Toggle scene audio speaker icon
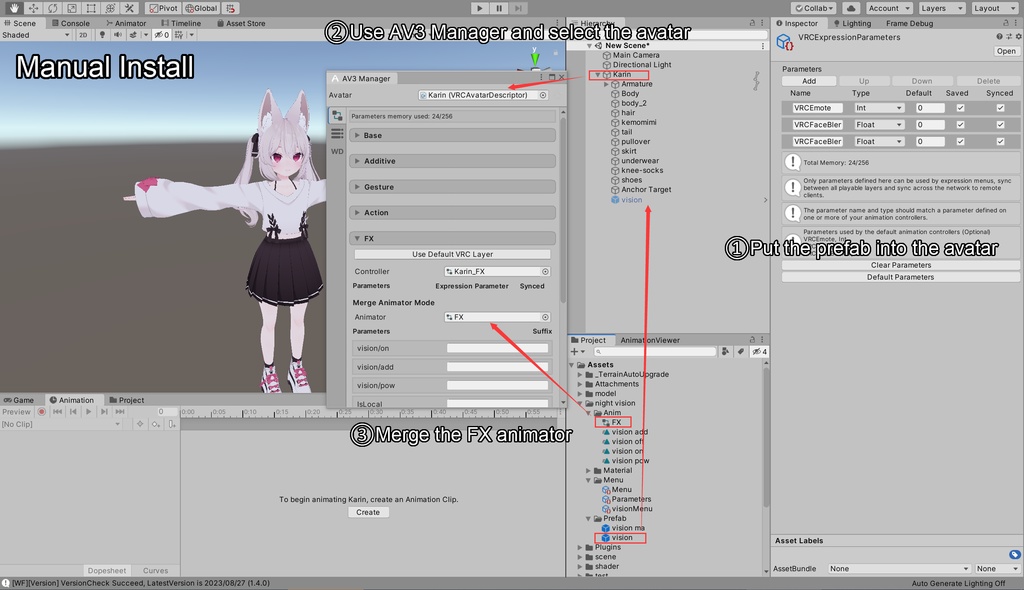This screenshot has height=590, width=1024. [x=118, y=35]
